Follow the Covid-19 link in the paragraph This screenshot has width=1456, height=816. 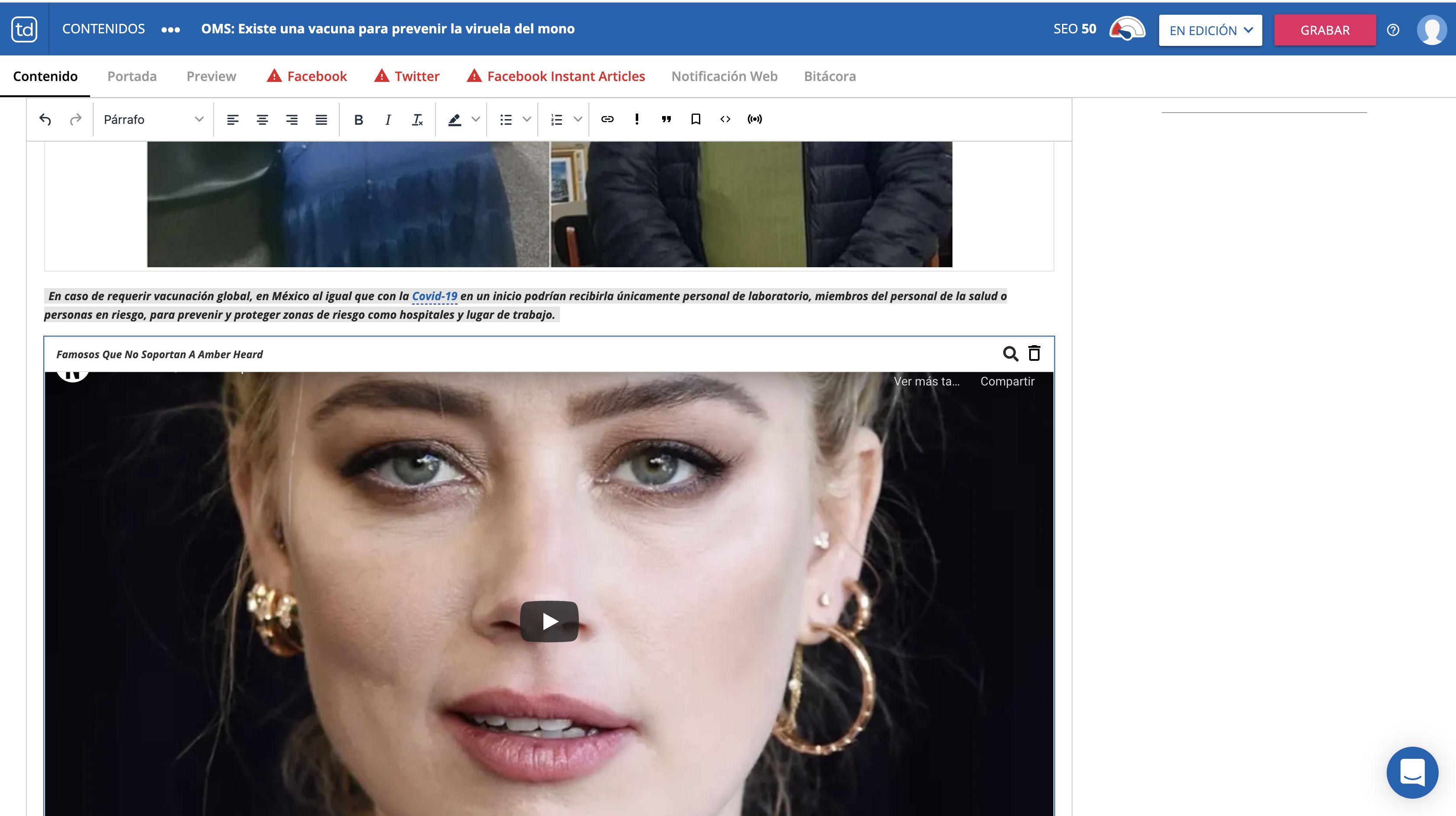point(434,296)
